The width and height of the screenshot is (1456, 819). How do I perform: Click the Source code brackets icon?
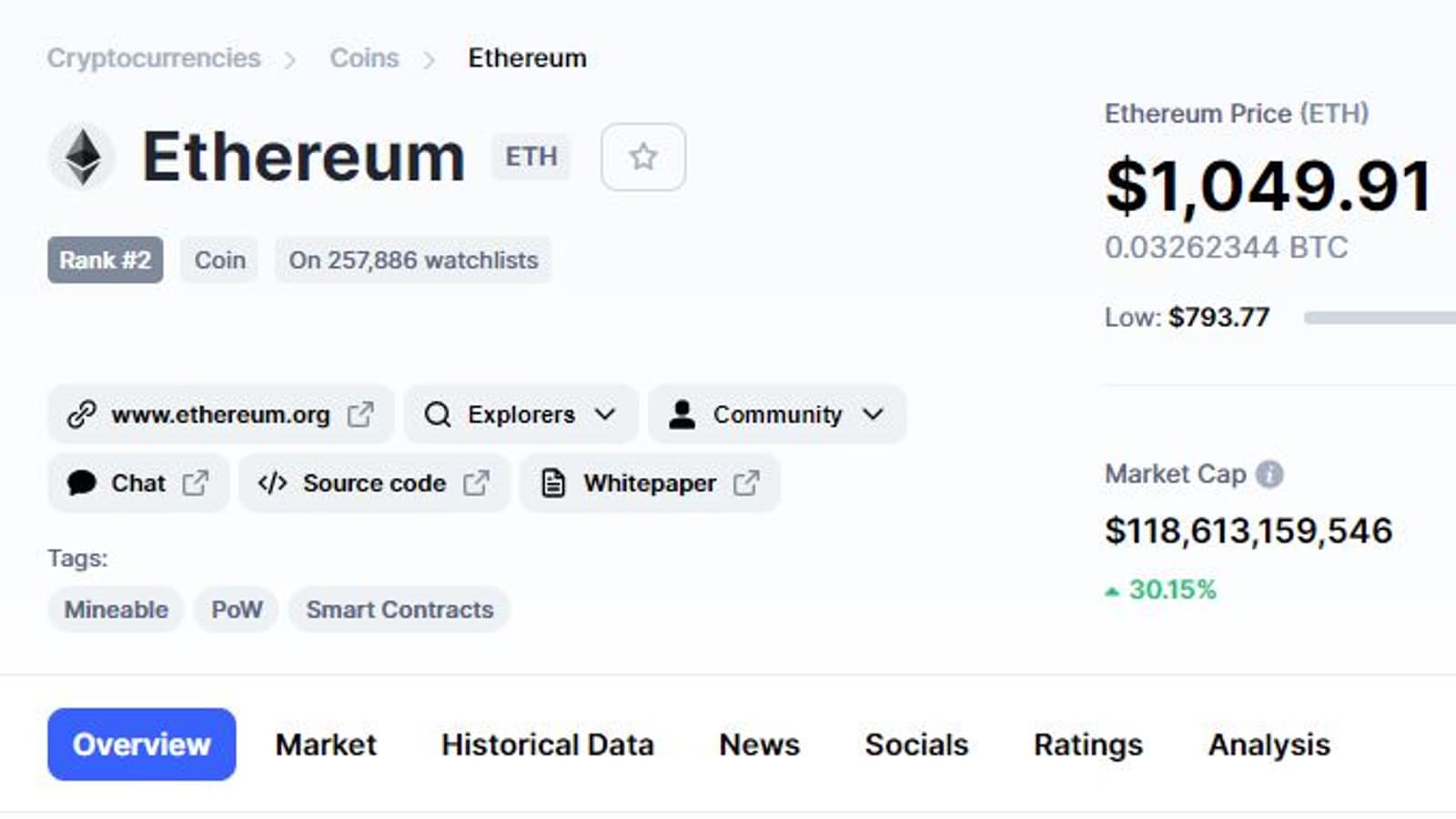pyautogui.click(x=272, y=483)
